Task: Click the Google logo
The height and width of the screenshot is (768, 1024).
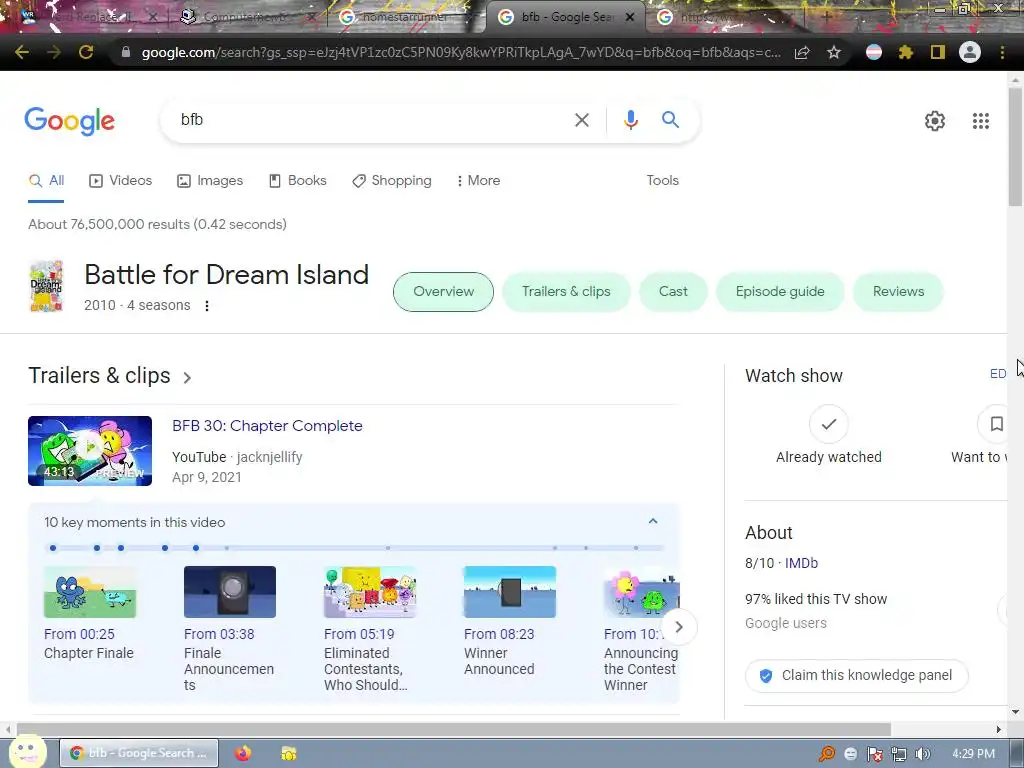Action: pyautogui.click(x=70, y=121)
